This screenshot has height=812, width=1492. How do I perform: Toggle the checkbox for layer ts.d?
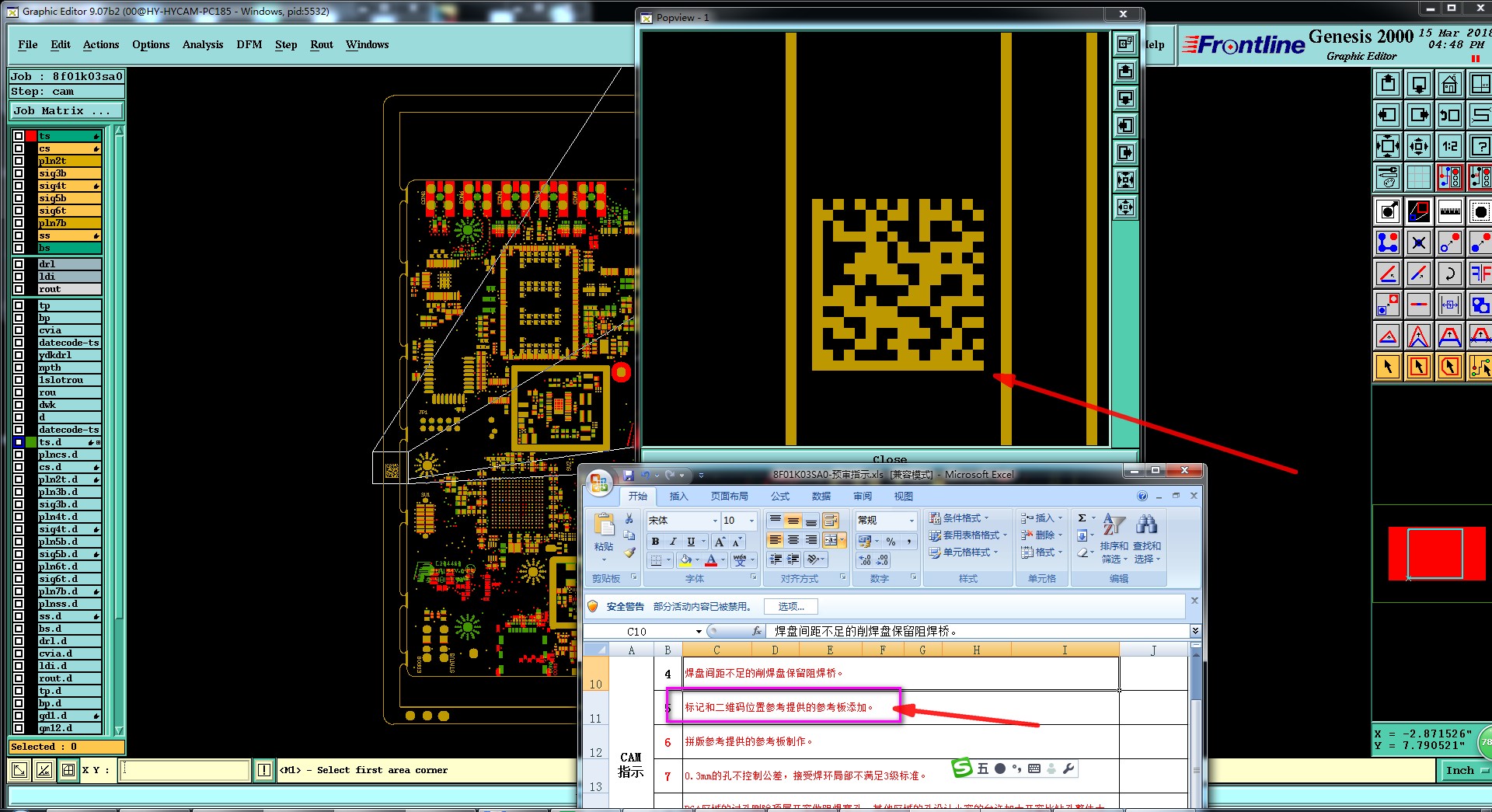19,442
